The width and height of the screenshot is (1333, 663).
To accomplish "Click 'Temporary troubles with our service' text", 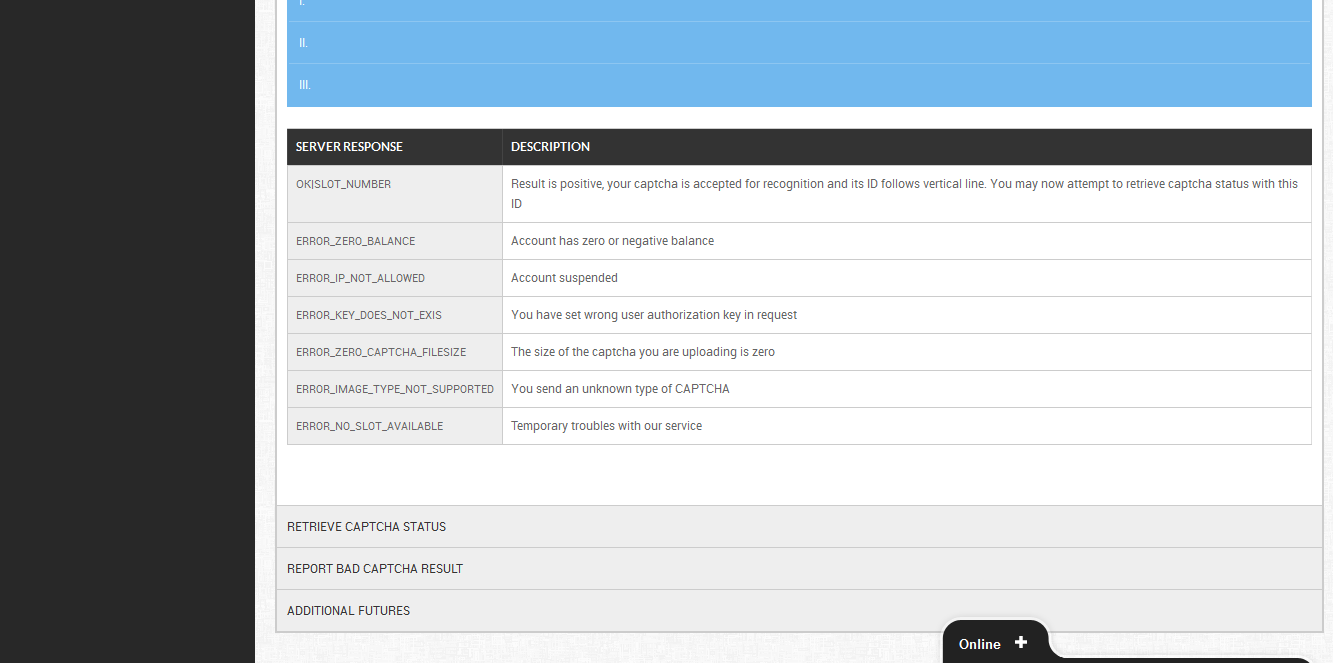I will coord(606,426).
